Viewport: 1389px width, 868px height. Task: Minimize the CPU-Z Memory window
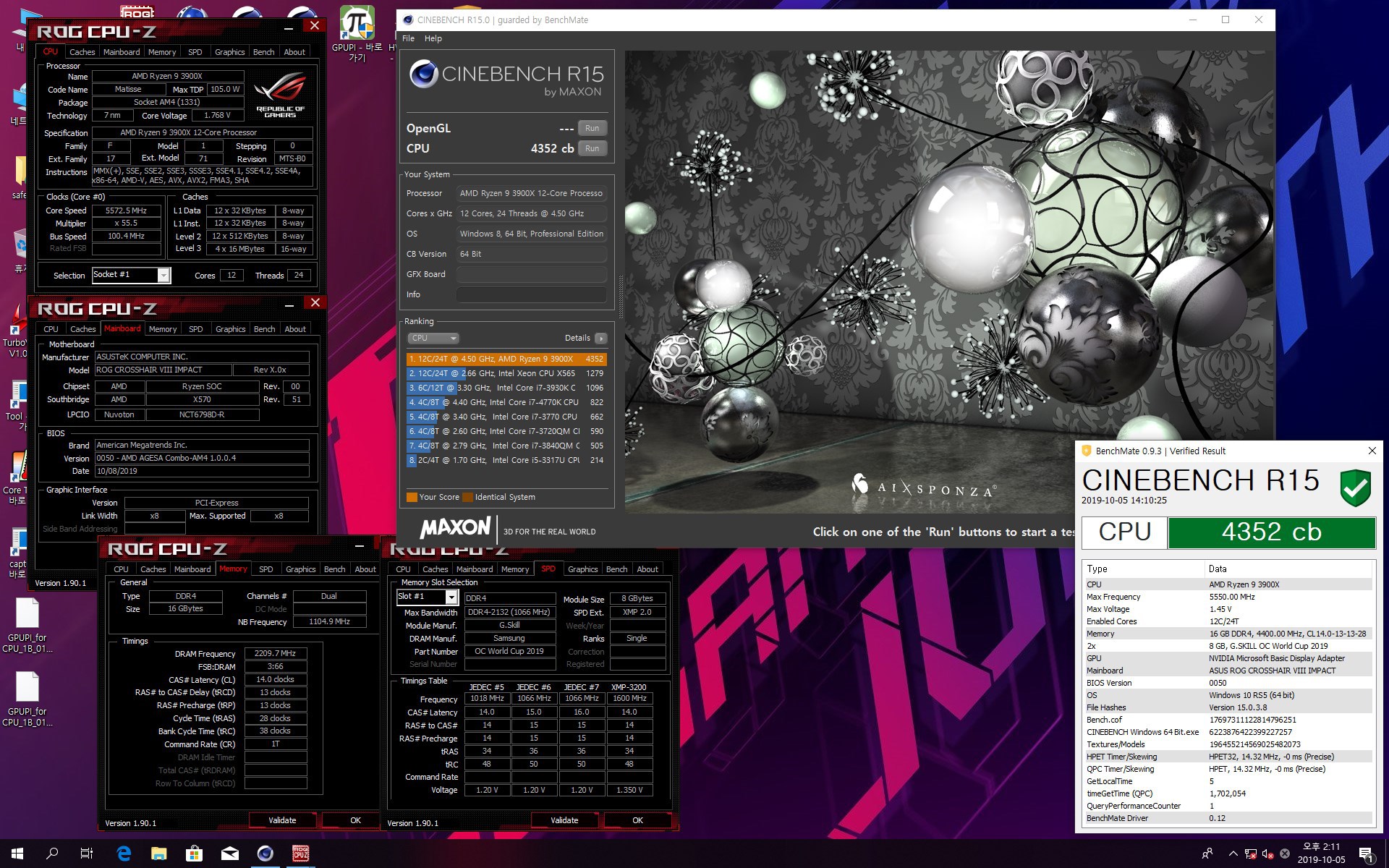[x=360, y=546]
